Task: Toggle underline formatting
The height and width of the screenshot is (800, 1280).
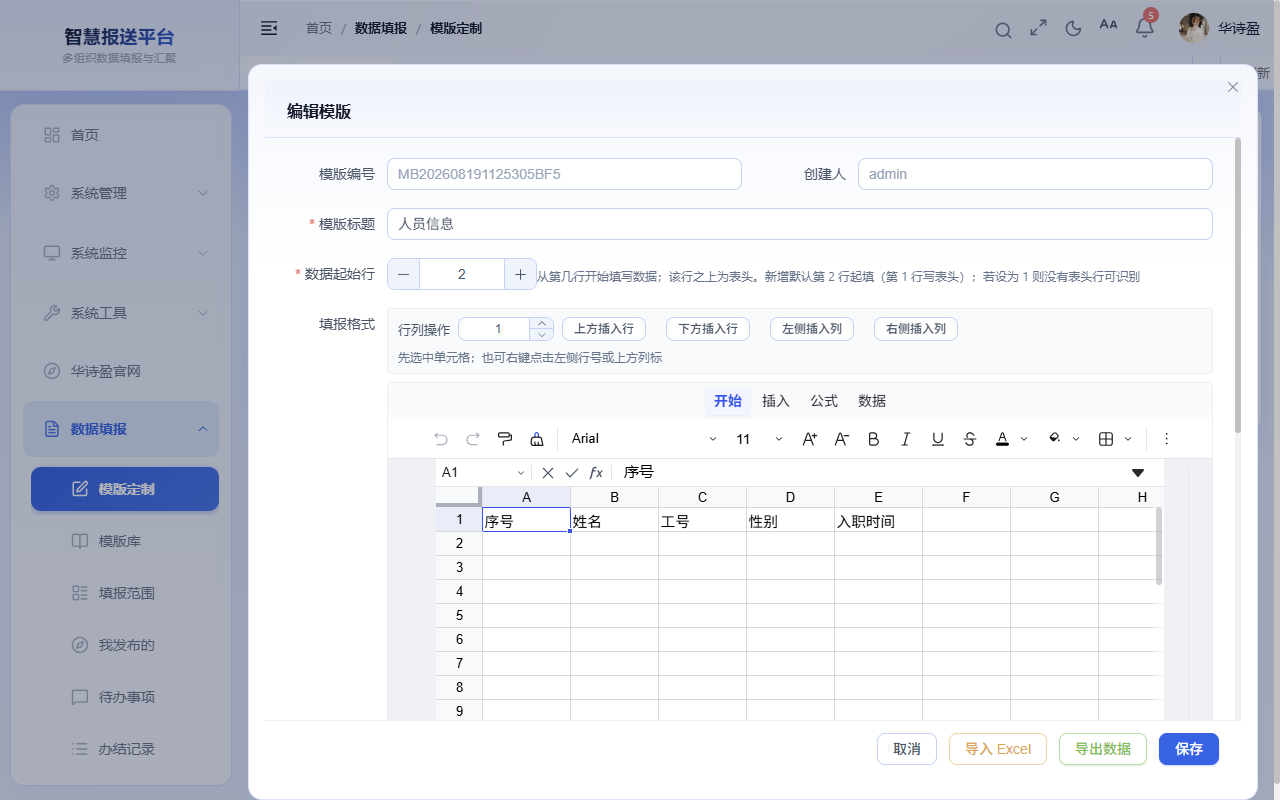Action: pos(938,439)
